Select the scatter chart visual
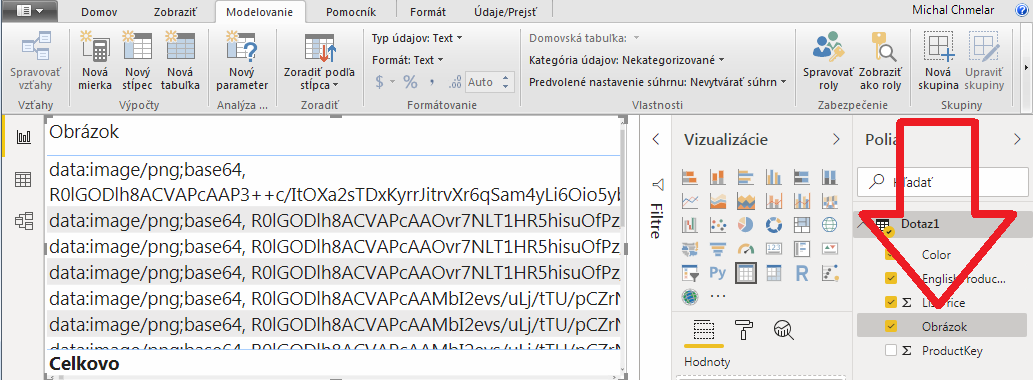Image resolution: width=1033 pixels, height=380 pixels. click(x=717, y=225)
